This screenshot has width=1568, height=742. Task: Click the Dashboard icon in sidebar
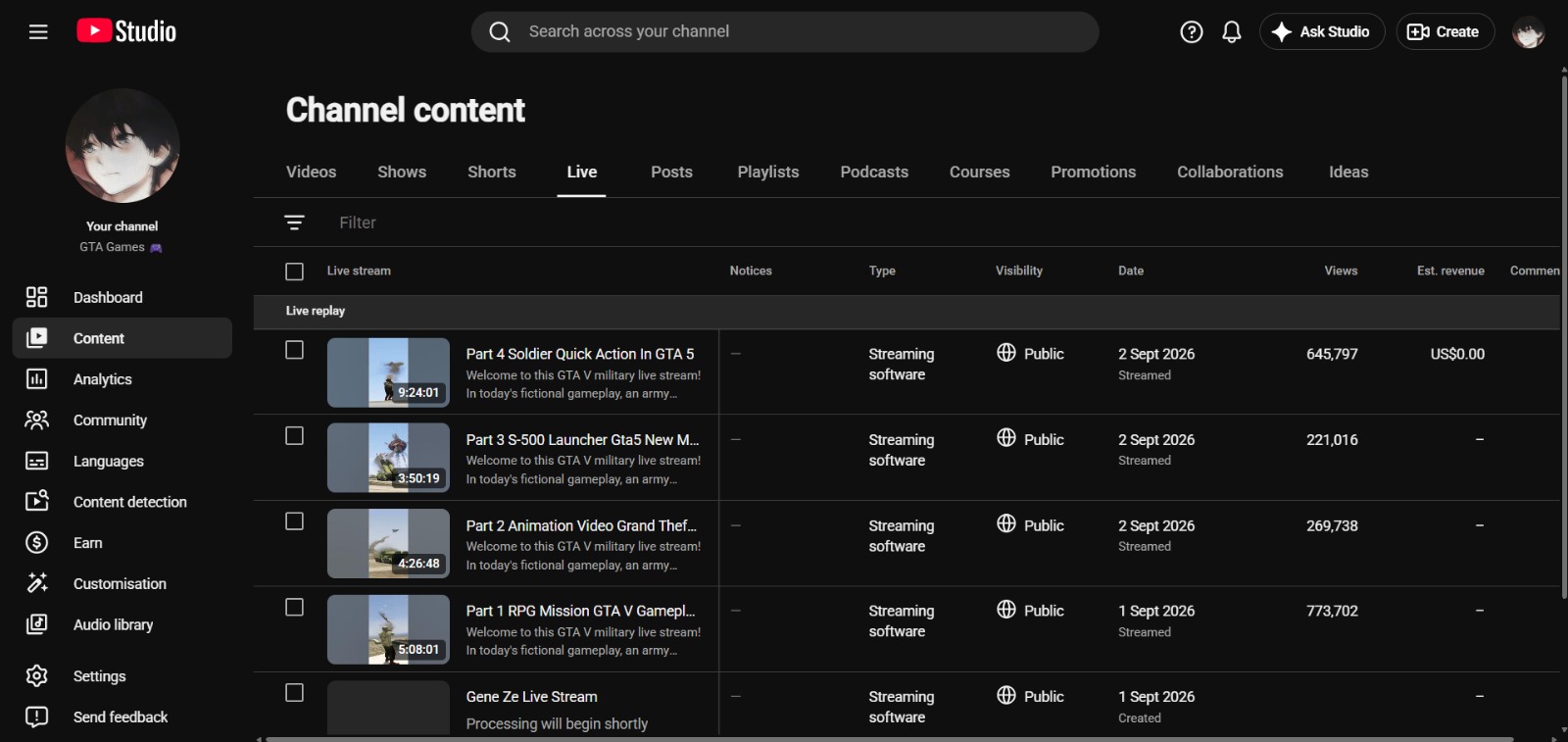(x=36, y=297)
